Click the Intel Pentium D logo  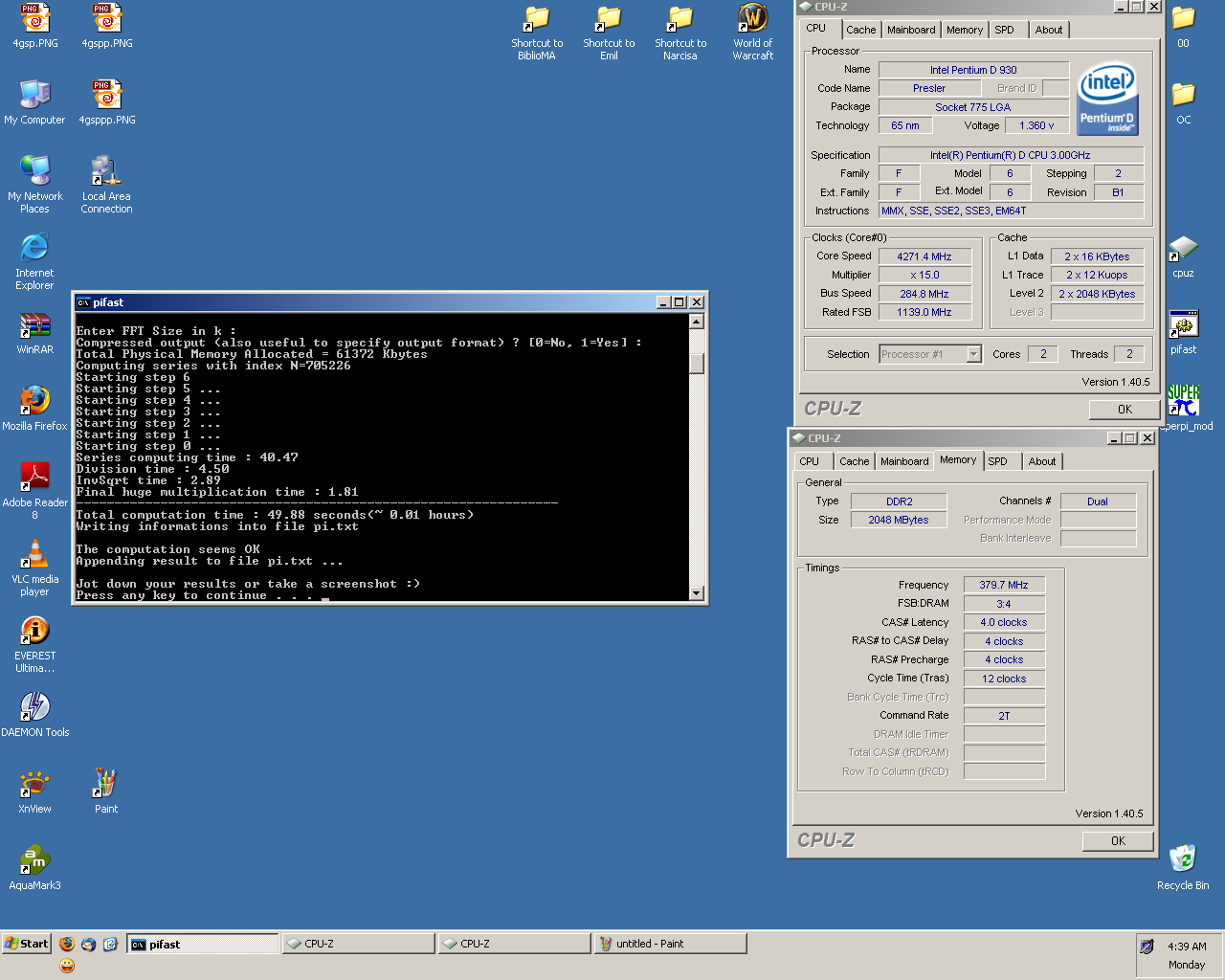[1107, 99]
